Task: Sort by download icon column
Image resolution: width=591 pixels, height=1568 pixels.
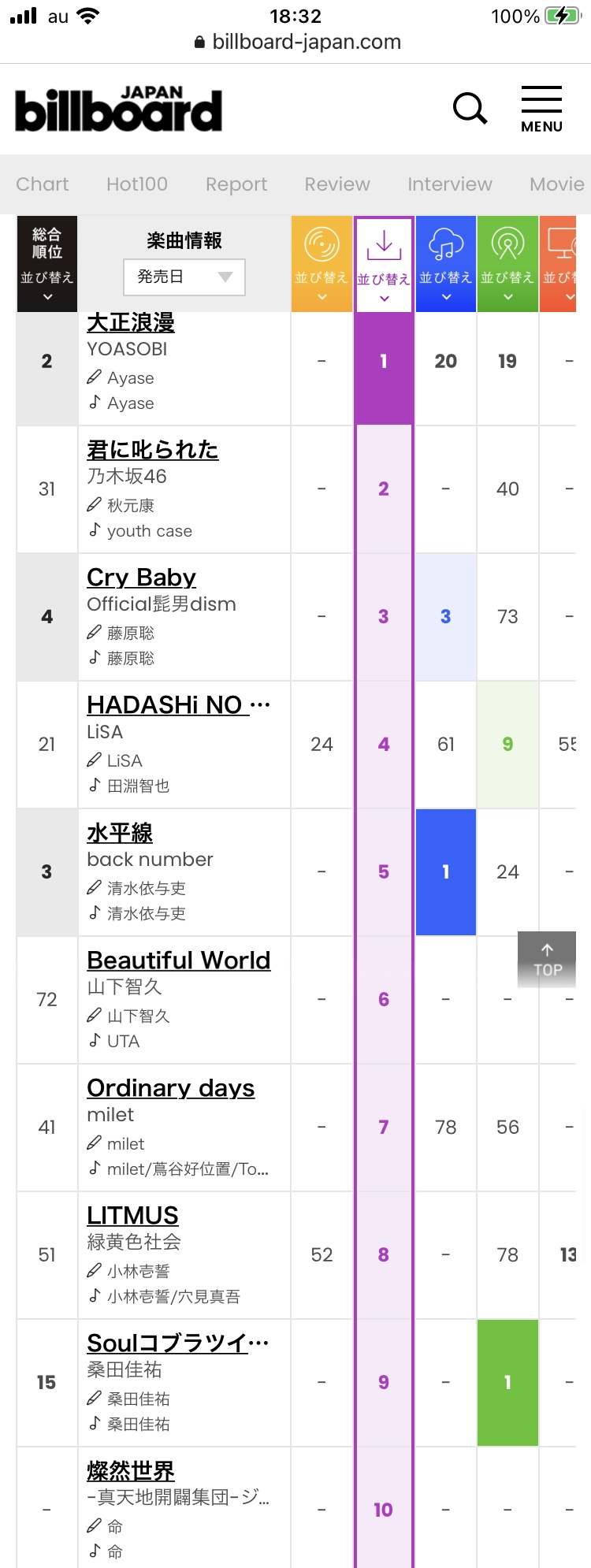Action: click(x=384, y=265)
